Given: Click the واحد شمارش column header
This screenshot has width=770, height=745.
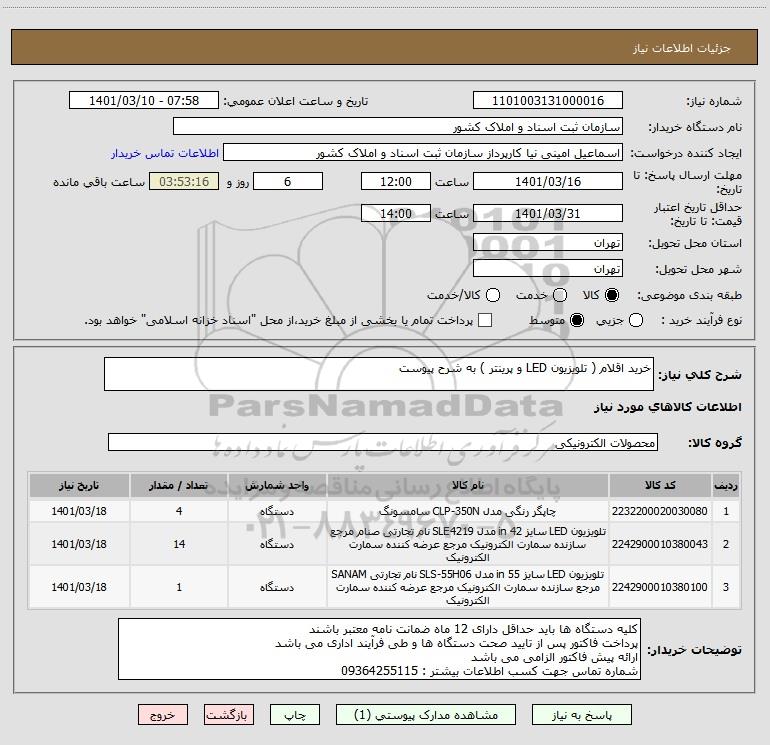Looking at the screenshot, I should point(277,485).
